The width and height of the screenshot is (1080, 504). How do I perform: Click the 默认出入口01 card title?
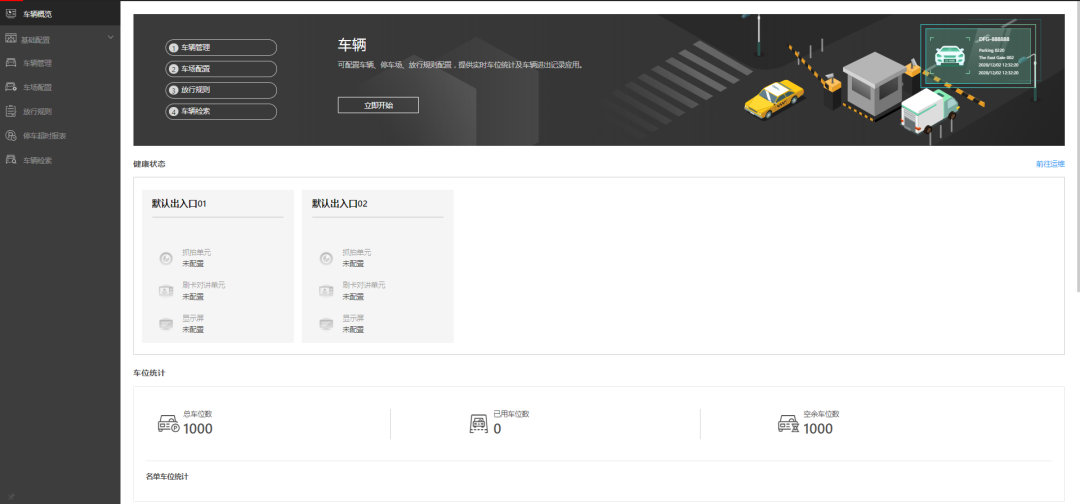pyautogui.click(x=179, y=204)
